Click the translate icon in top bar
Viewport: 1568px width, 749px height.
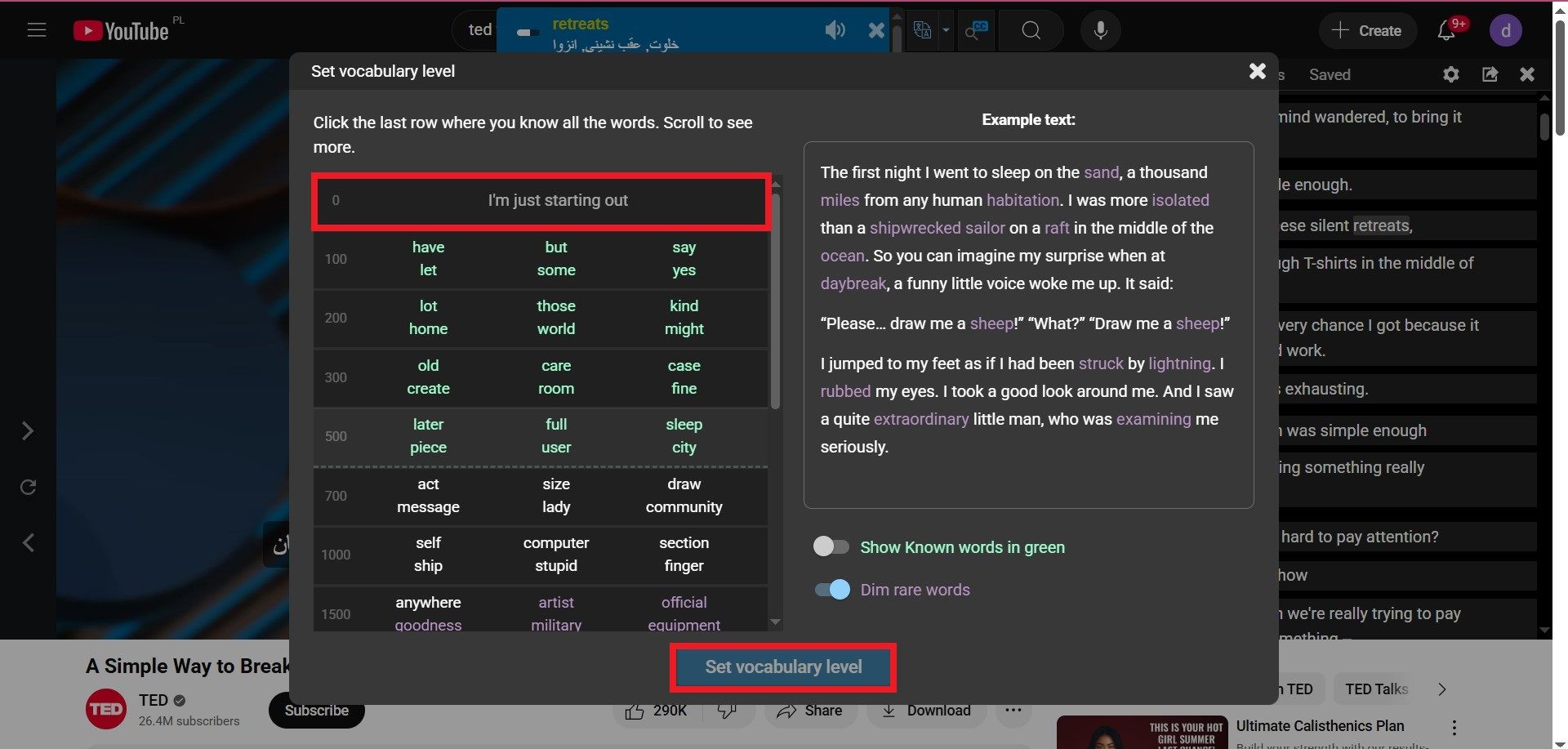tap(922, 30)
